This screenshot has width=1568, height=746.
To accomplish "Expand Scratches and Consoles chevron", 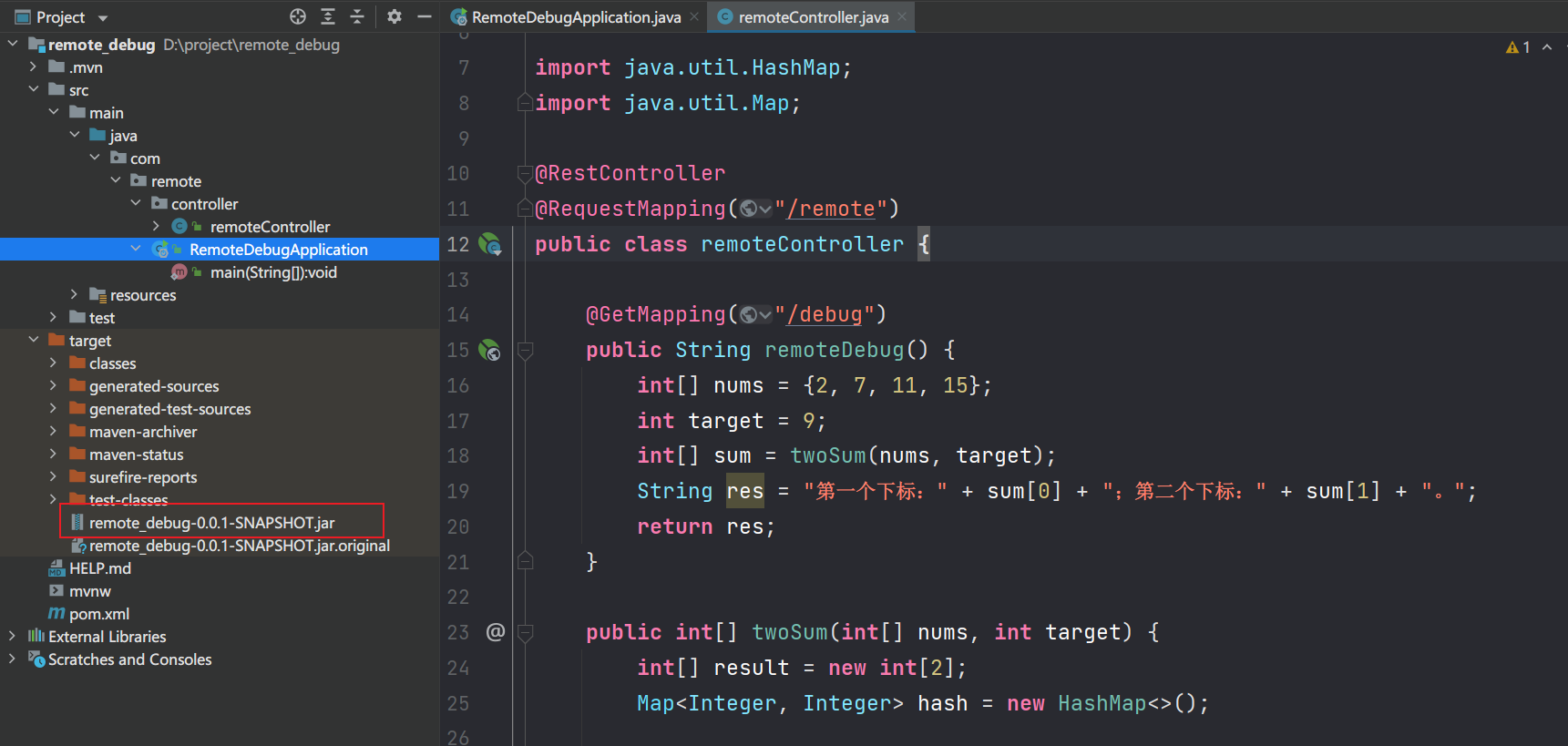I will pyautogui.click(x=12, y=659).
